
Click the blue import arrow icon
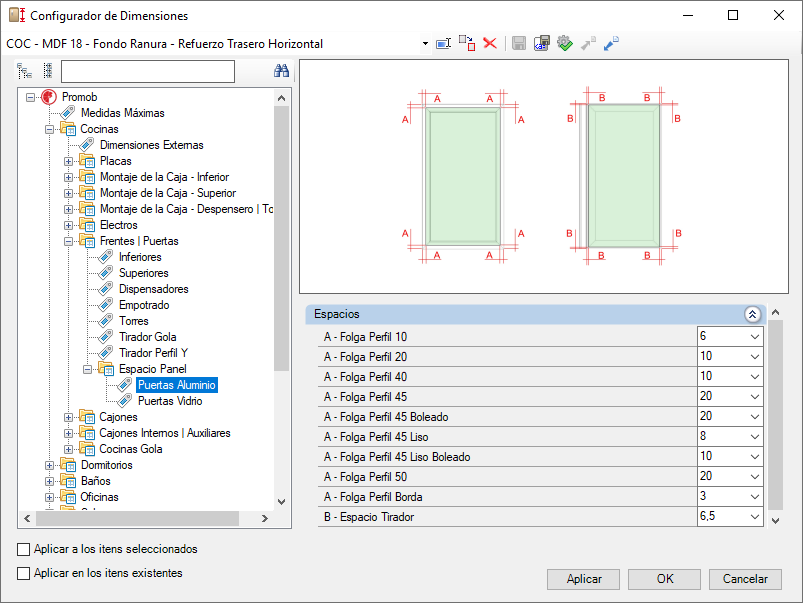pyautogui.click(x=611, y=44)
